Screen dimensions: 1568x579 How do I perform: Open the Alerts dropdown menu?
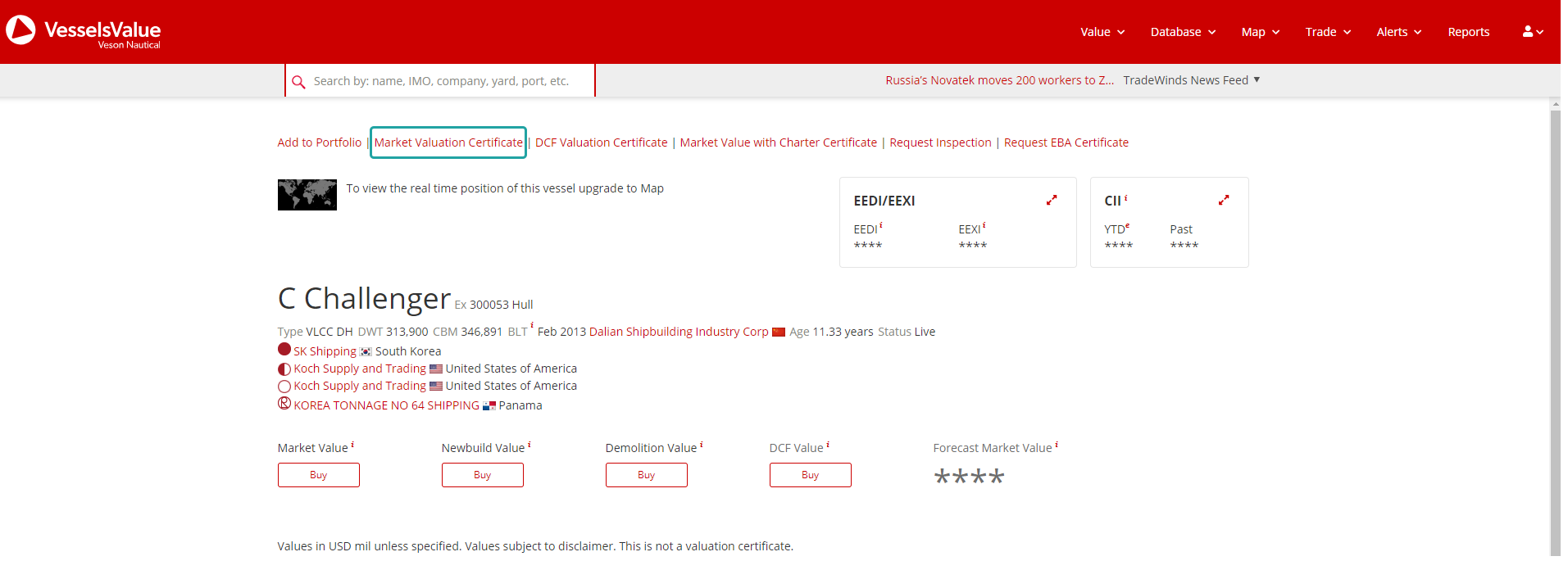tap(1399, 32)
